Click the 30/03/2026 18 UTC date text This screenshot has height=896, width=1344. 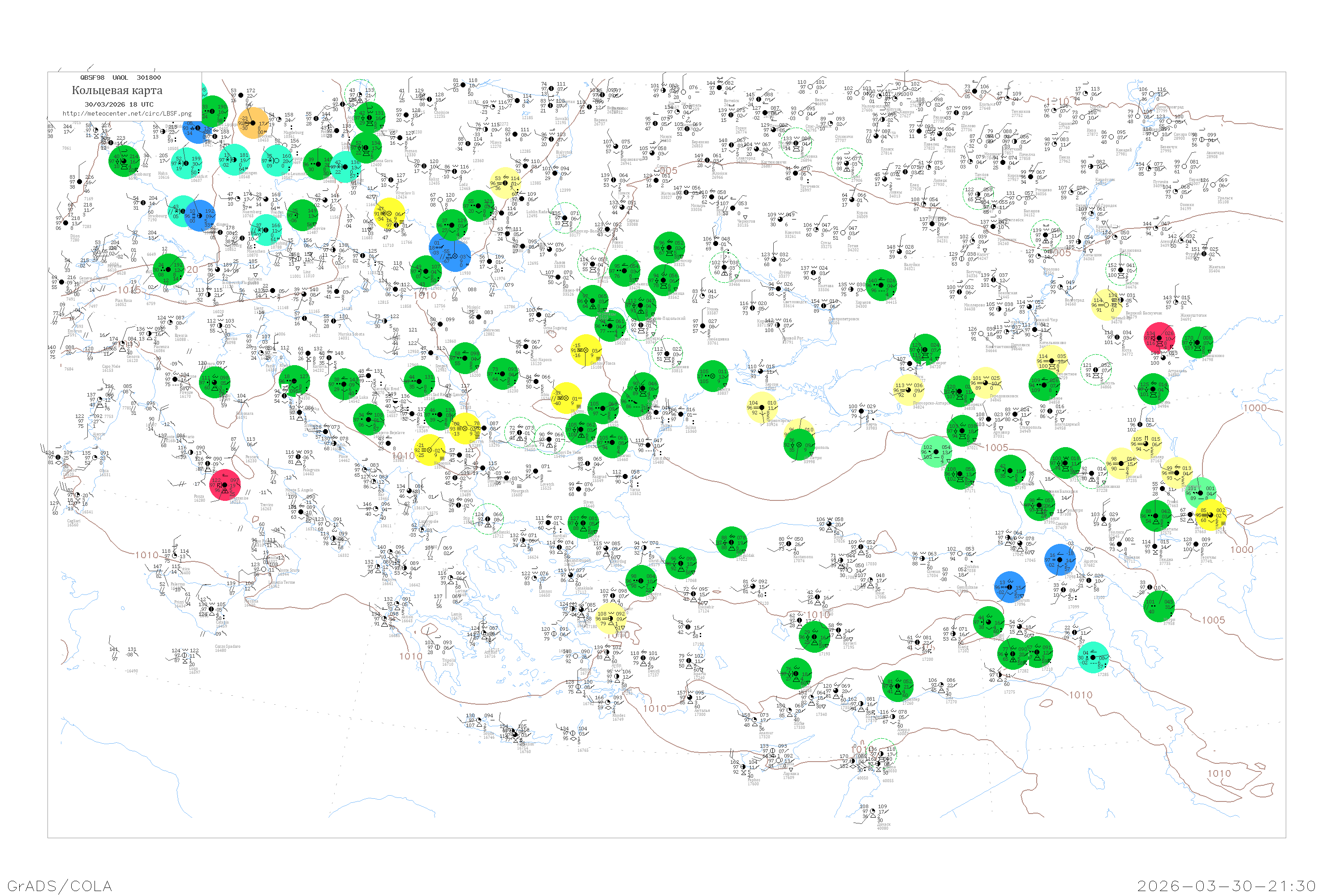[x=119, y=104]
